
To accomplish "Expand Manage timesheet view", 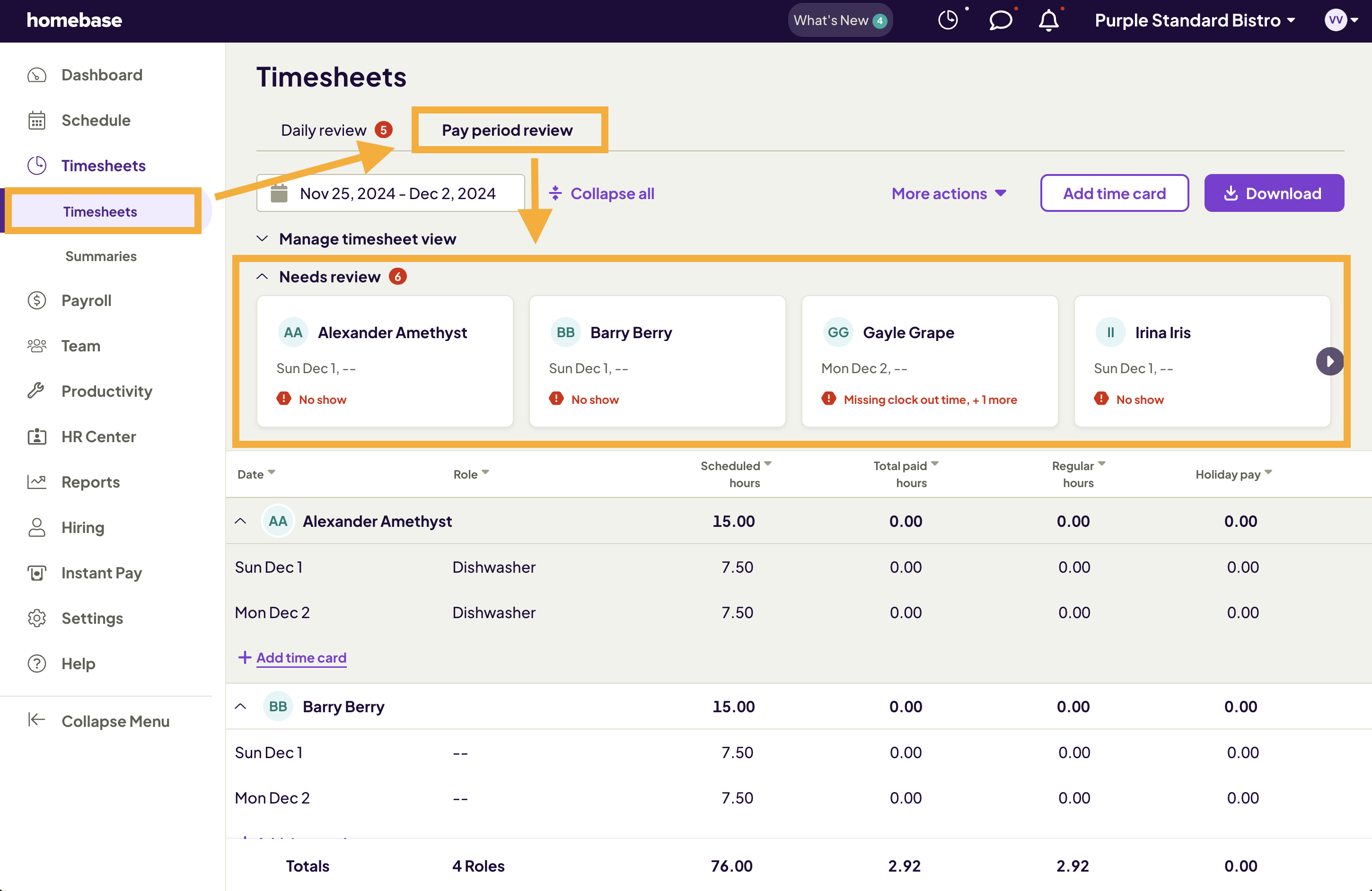I will click(262, 239).
